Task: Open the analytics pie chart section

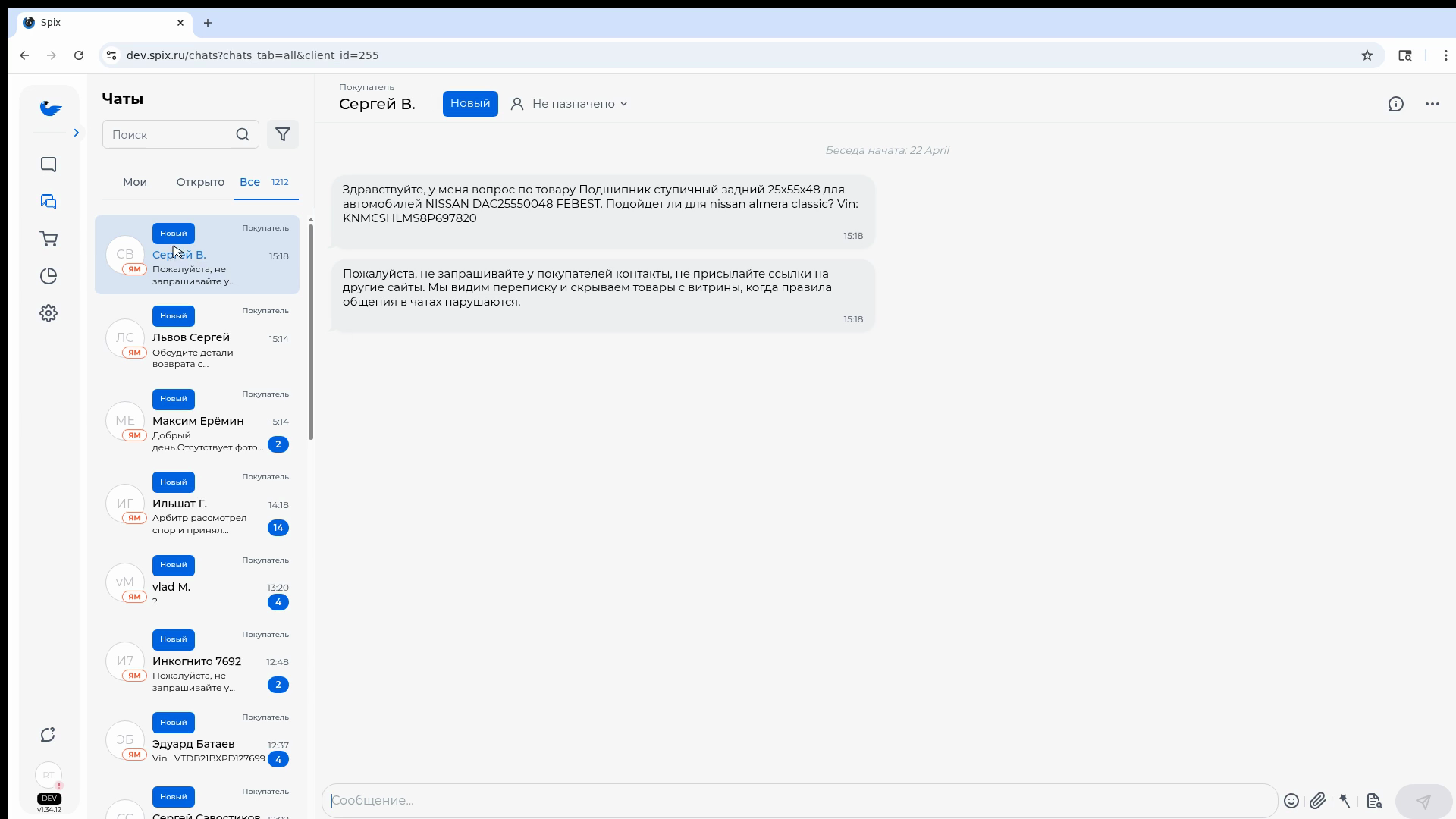Action: point(49,276)
